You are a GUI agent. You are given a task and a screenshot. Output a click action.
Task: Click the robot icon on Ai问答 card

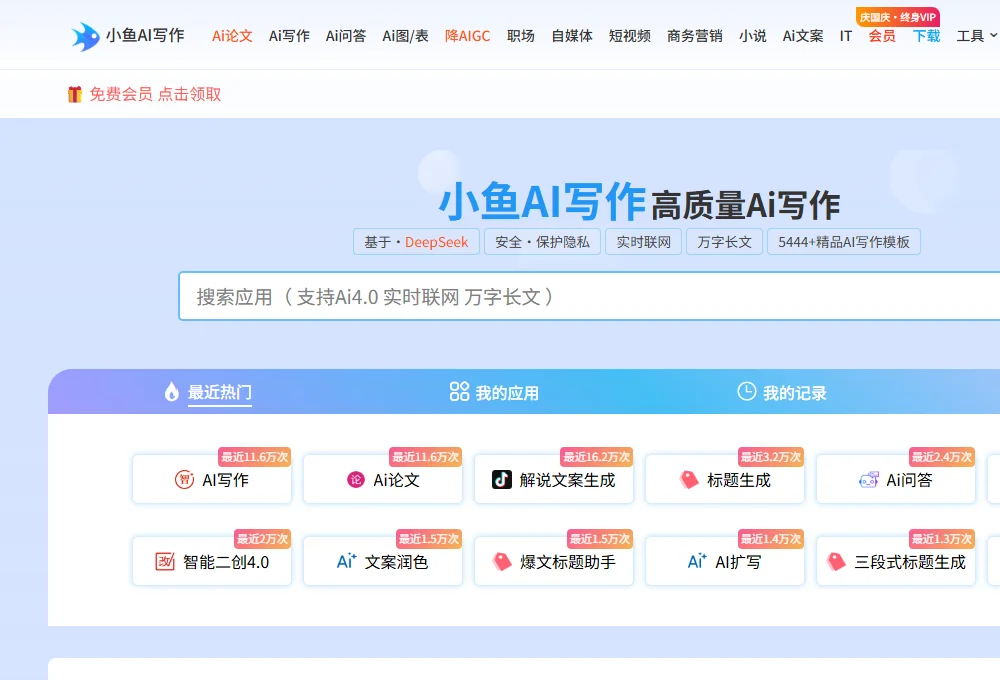[869, 480]
